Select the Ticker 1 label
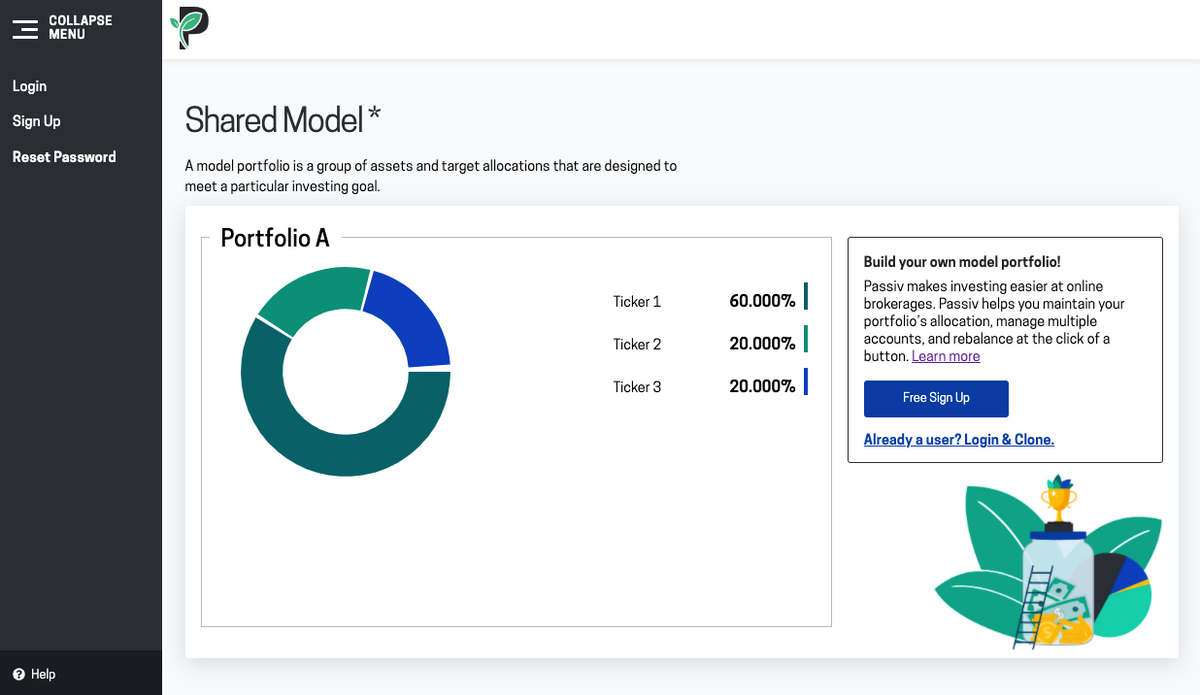 point(637,301)
